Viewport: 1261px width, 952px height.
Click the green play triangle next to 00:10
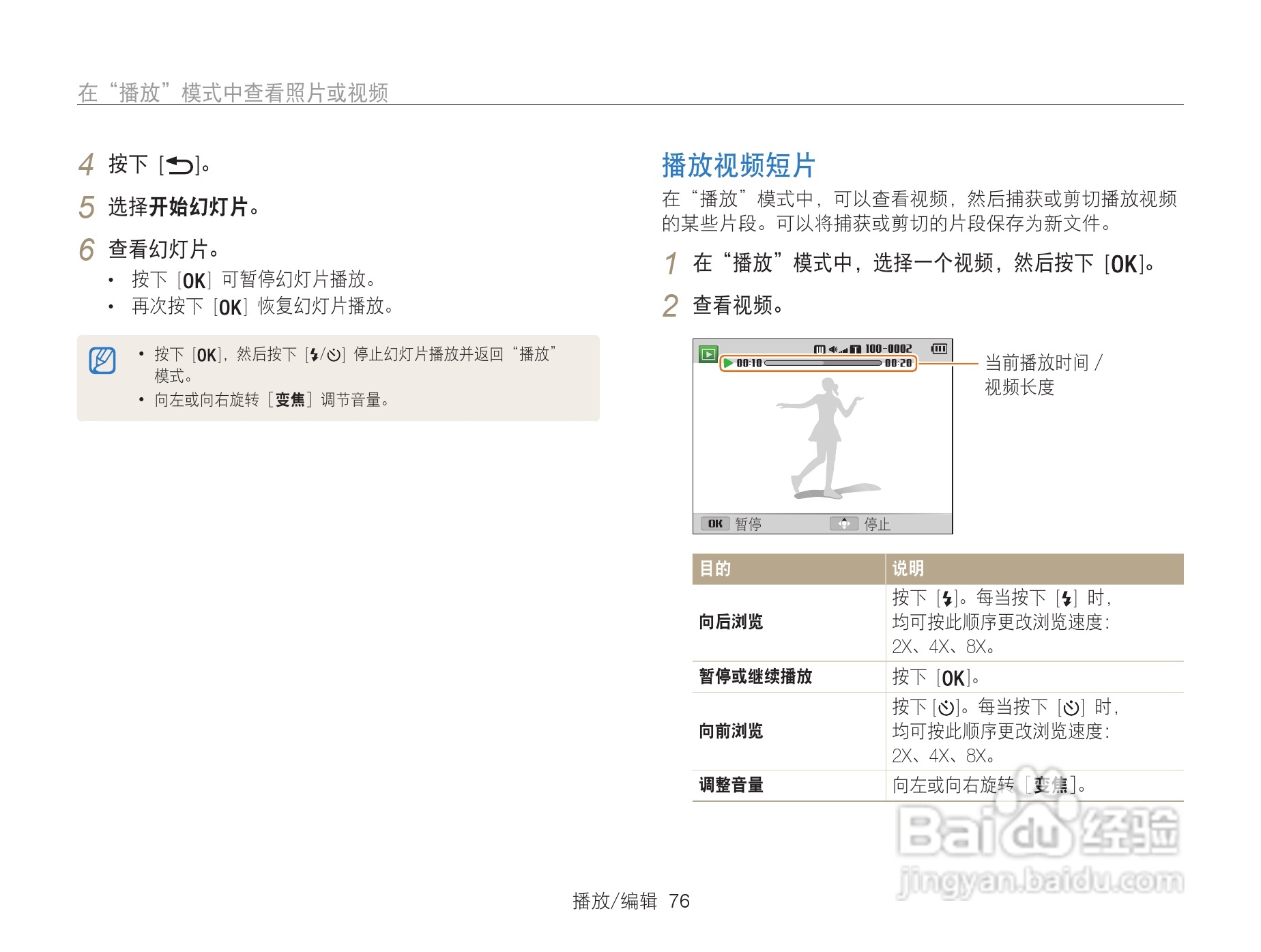(x=728, y=363)
